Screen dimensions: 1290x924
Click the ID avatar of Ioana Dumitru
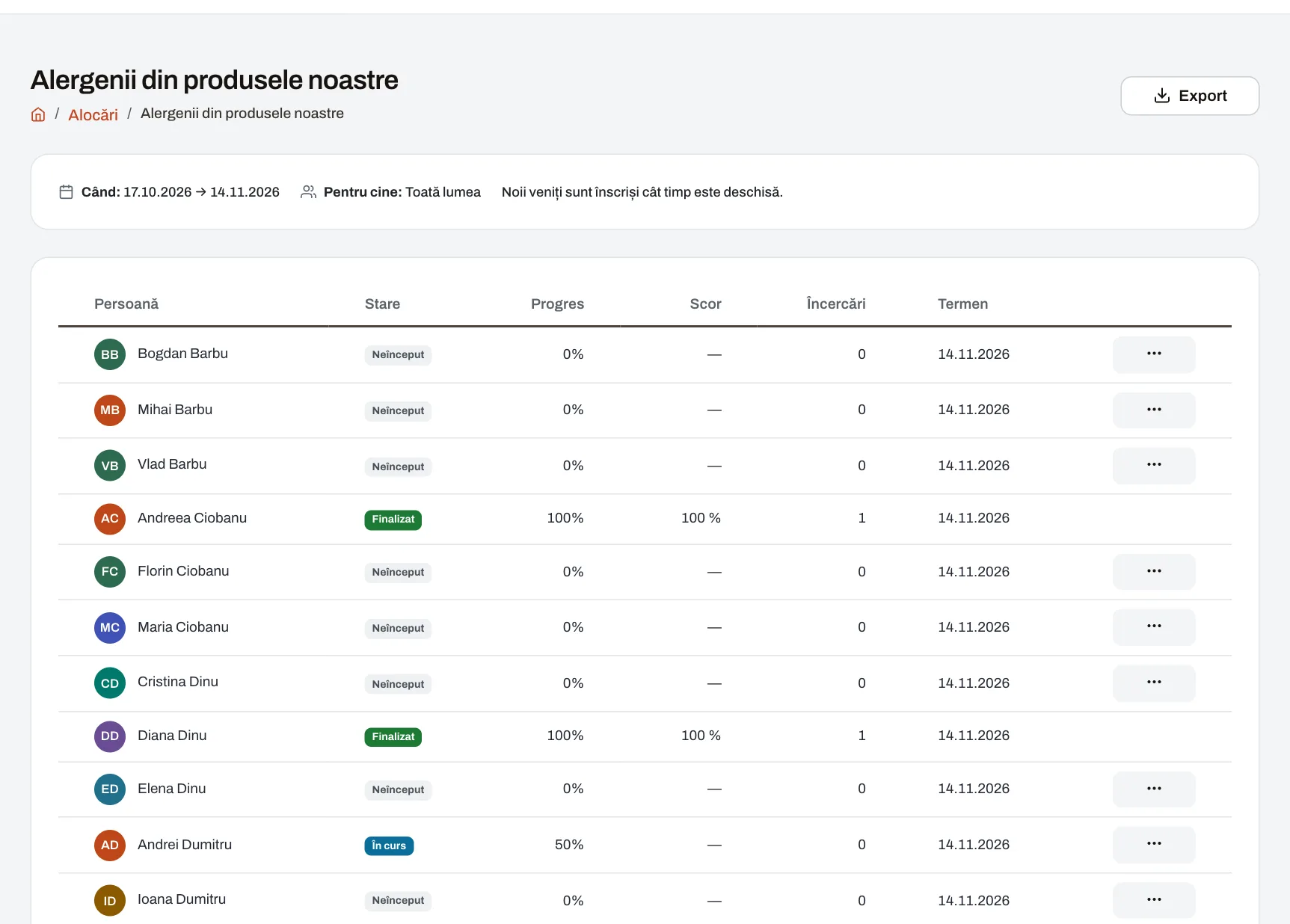(x=110, y=901)
